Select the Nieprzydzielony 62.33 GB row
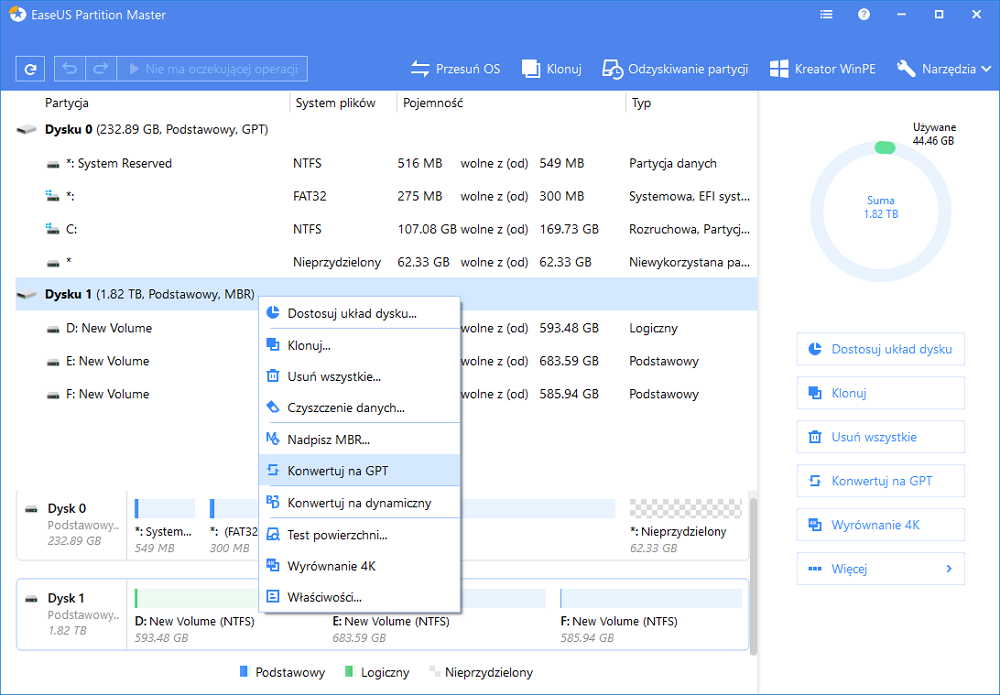This screenshot has width=1000, height=695. coord(386,262)
